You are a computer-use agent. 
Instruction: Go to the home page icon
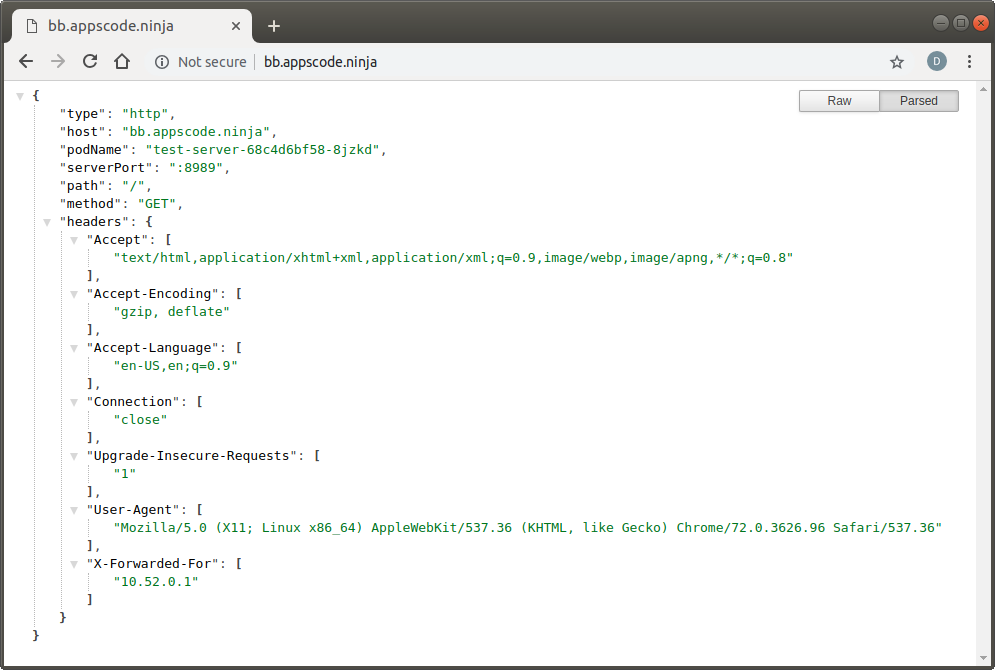122,62
